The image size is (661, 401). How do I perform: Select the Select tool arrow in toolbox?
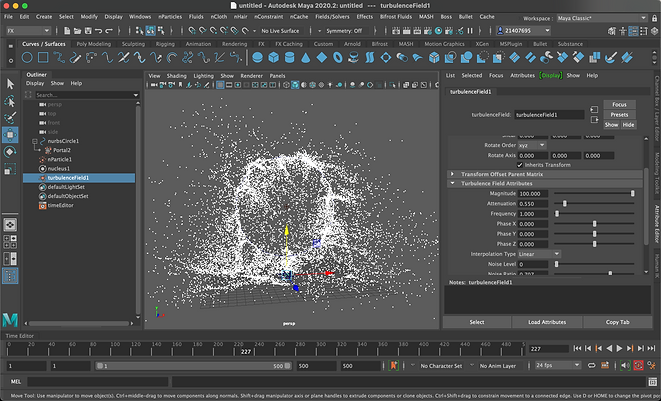point(10,84)
